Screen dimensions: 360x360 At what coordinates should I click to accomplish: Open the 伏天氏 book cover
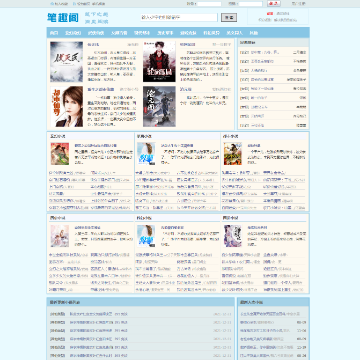click(66, 62)
